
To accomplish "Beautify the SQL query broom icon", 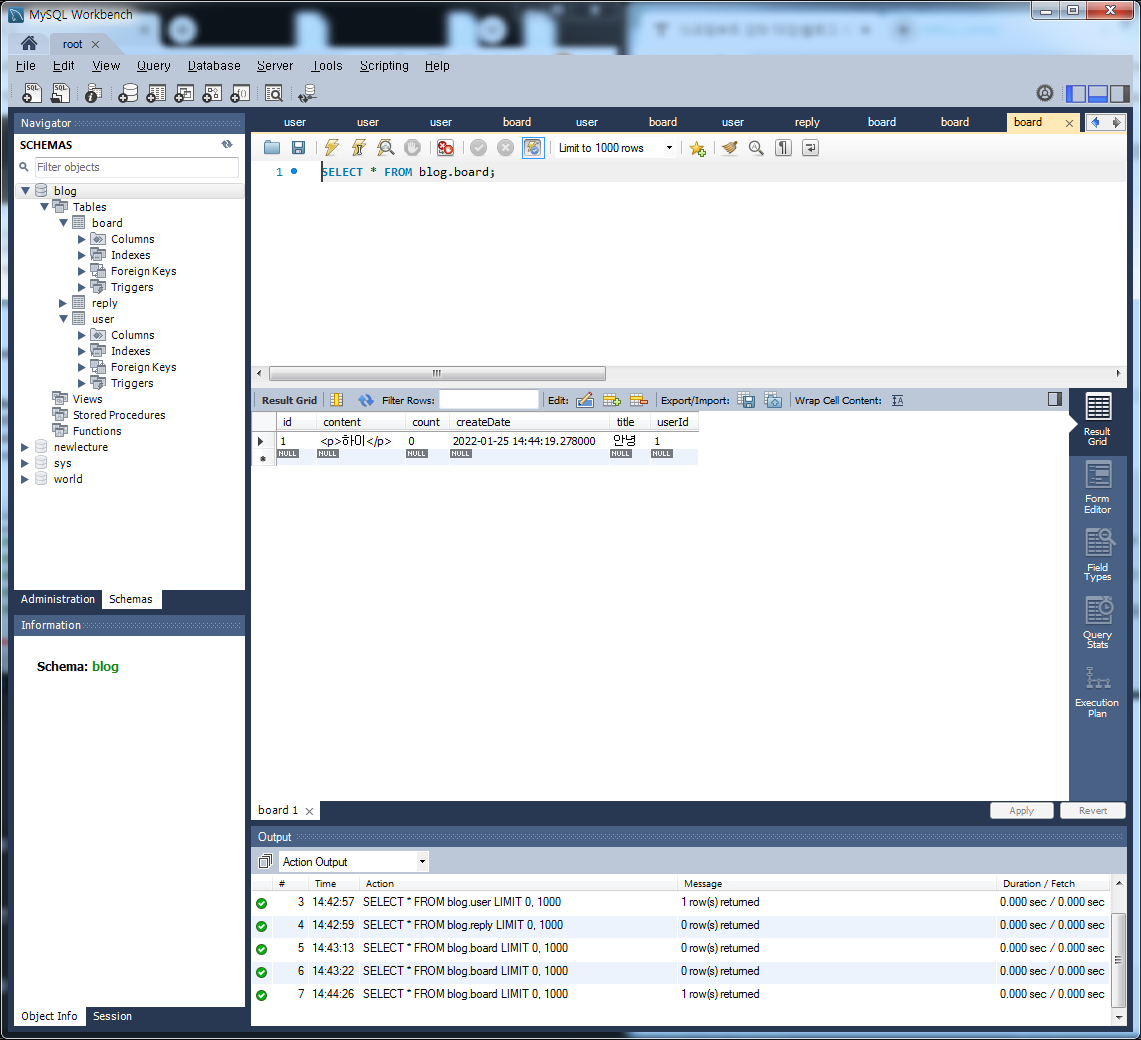I will coord(730,148).
